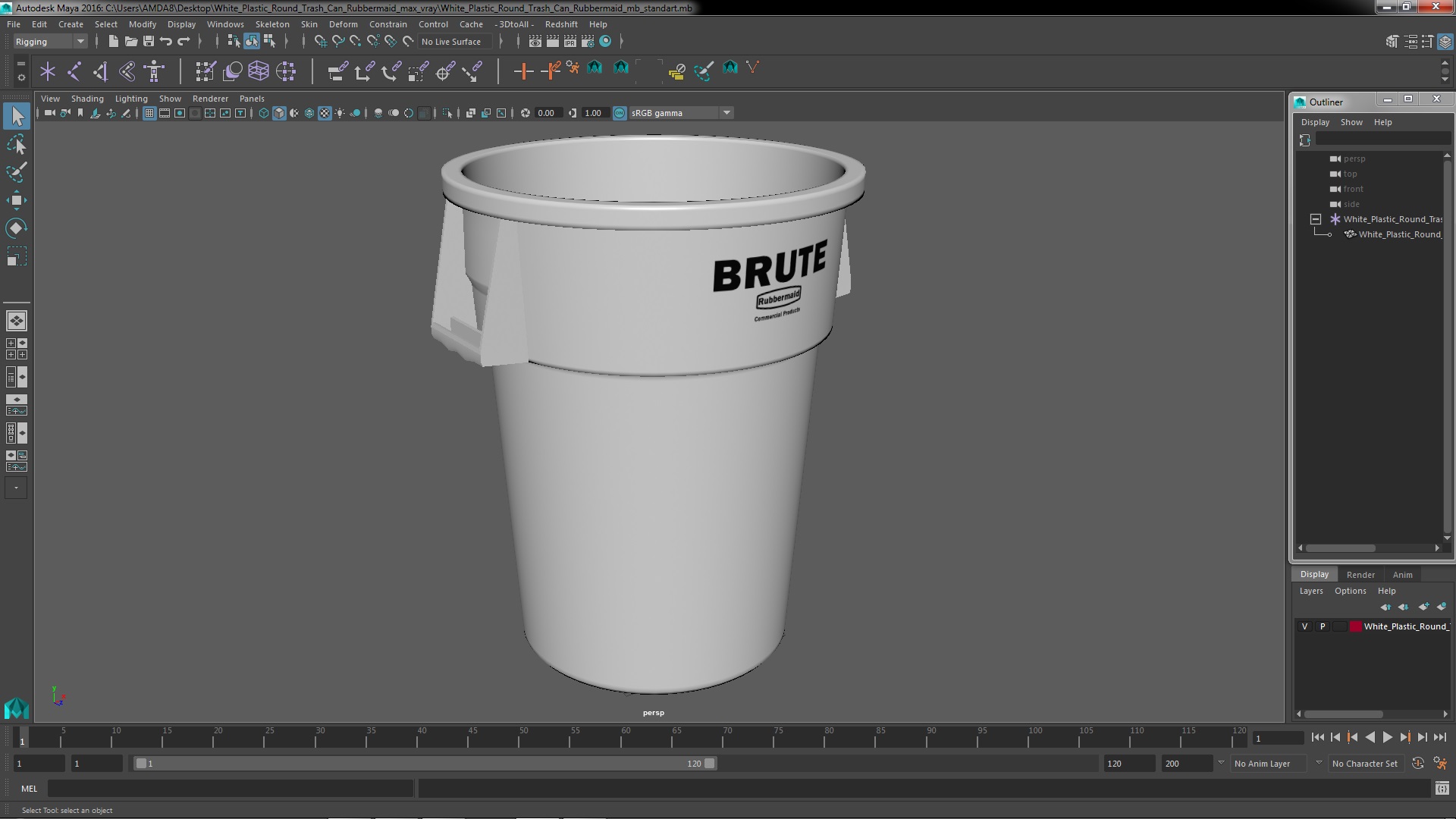Open the shelf options gear menu
The height and width of the screenshot is (819, 1456).
pos(21,77)
